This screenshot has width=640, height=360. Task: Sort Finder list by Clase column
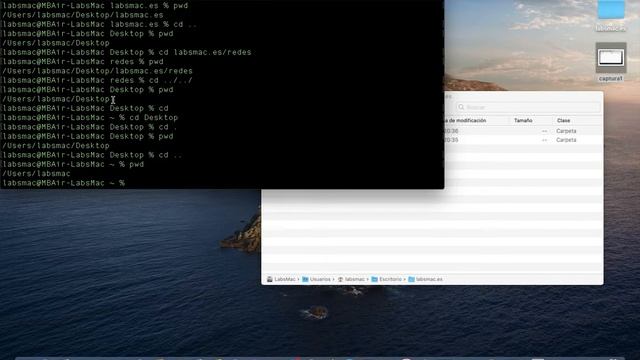563,120
